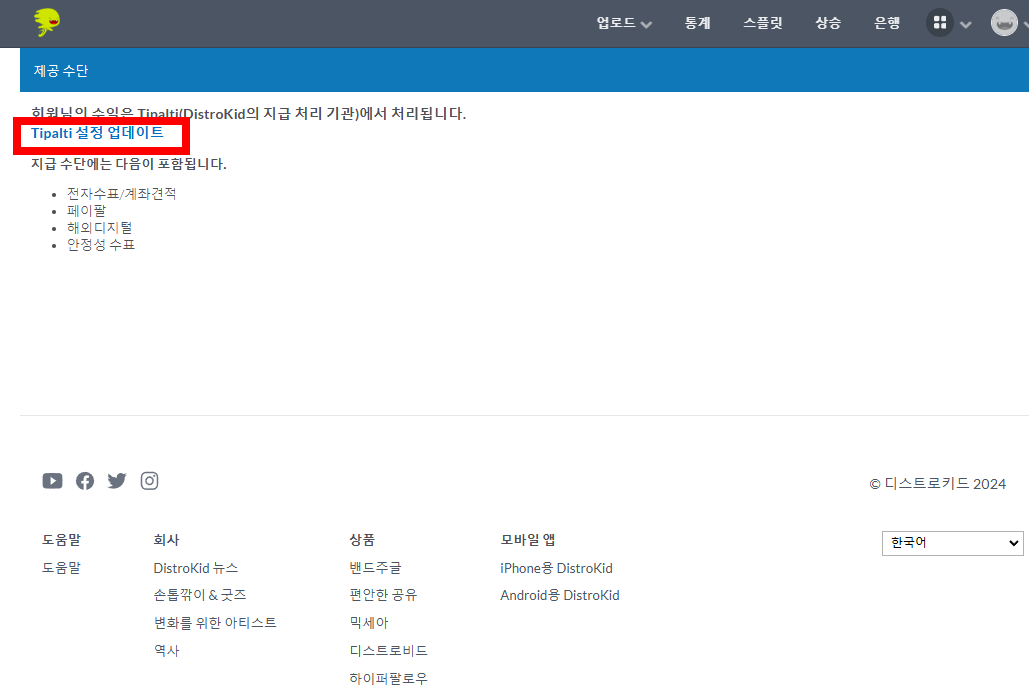The height and width of the screenshot is (689, 1029).
Task: Open the Twitter social icon
Action: tap(117, 481)
